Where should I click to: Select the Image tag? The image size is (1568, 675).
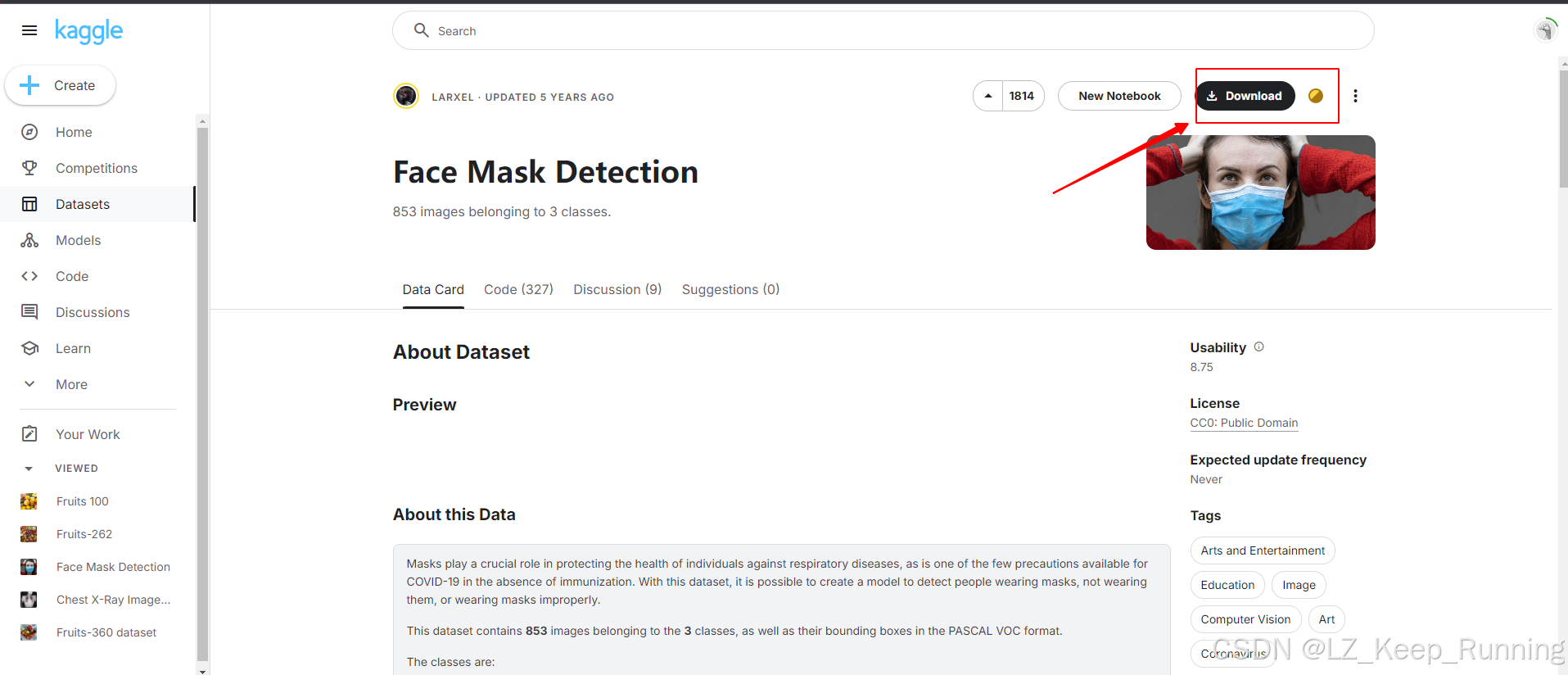click(x=1299, y=585)
